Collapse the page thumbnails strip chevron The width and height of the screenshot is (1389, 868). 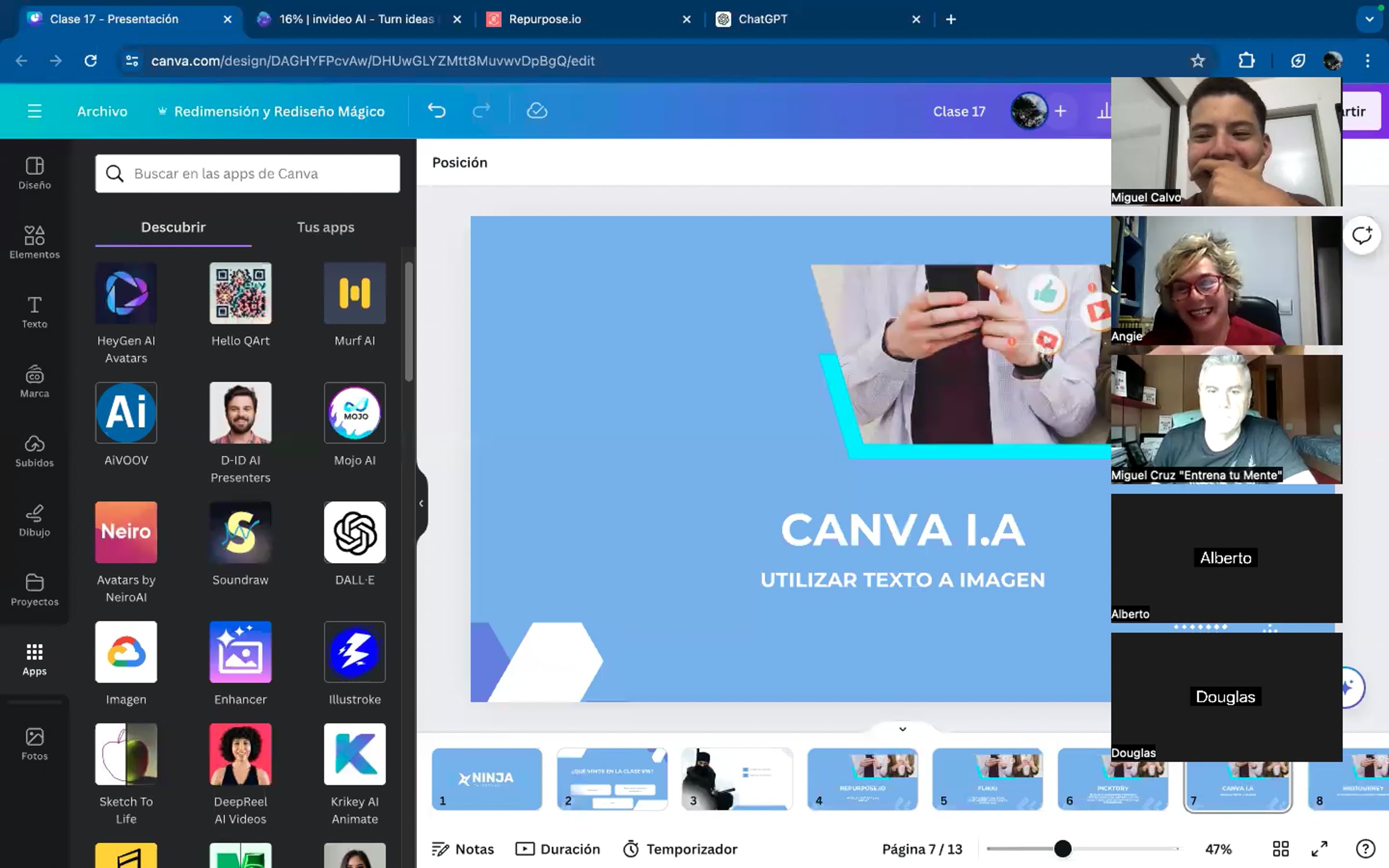pos(902,729)
